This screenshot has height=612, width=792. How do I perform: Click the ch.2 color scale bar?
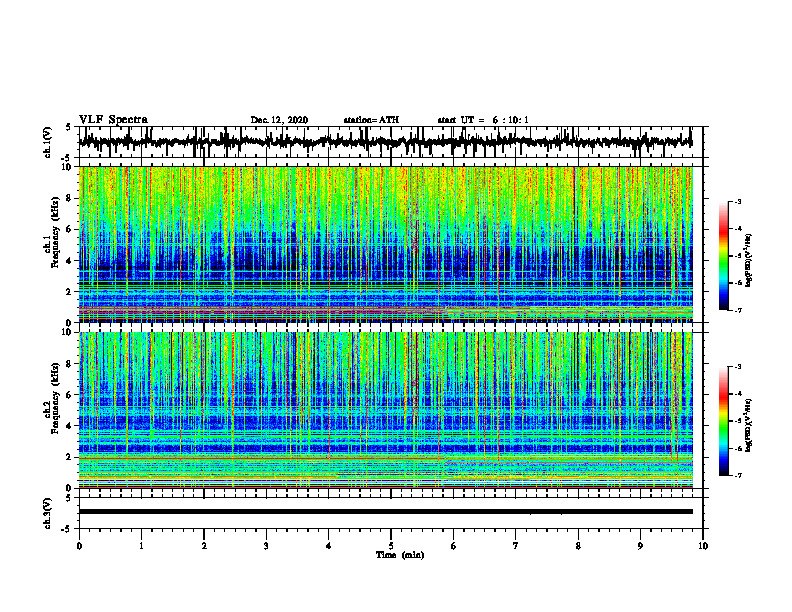point(723,421)
